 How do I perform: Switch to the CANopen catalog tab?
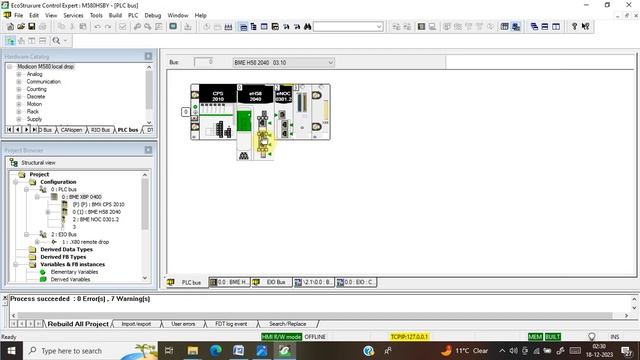[71, 130]
